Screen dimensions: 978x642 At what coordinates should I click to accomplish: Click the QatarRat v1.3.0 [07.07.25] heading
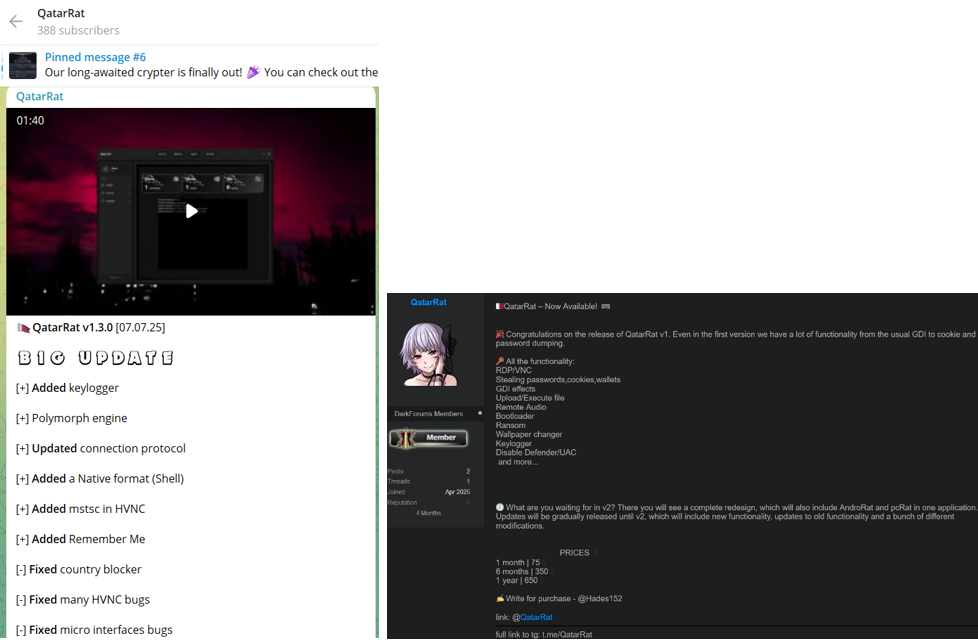click(91, 328)
